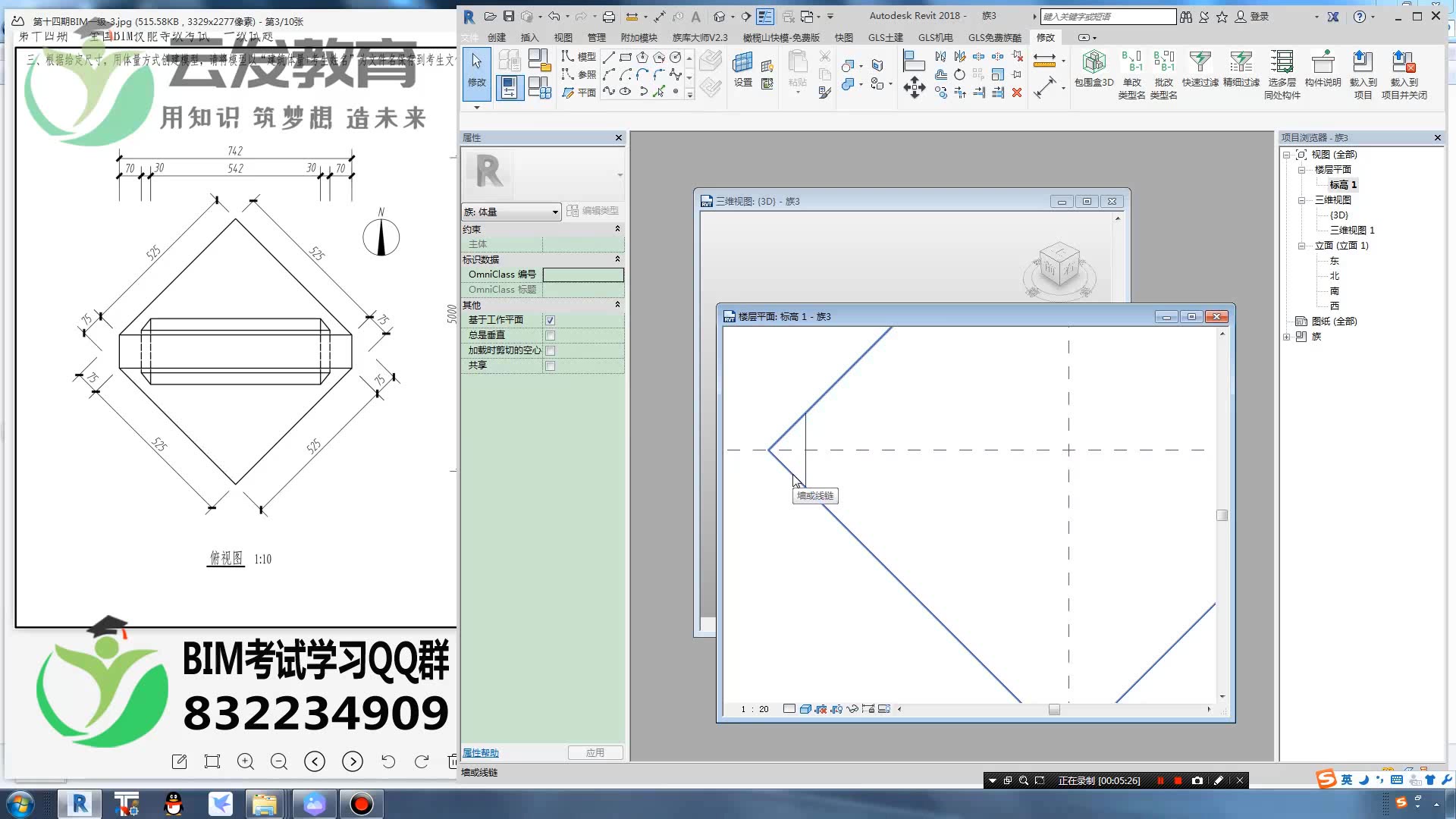The image size is (1456, 819).
Task: Open the 标高 1 floor plan view
Action: click(1342, 185)
